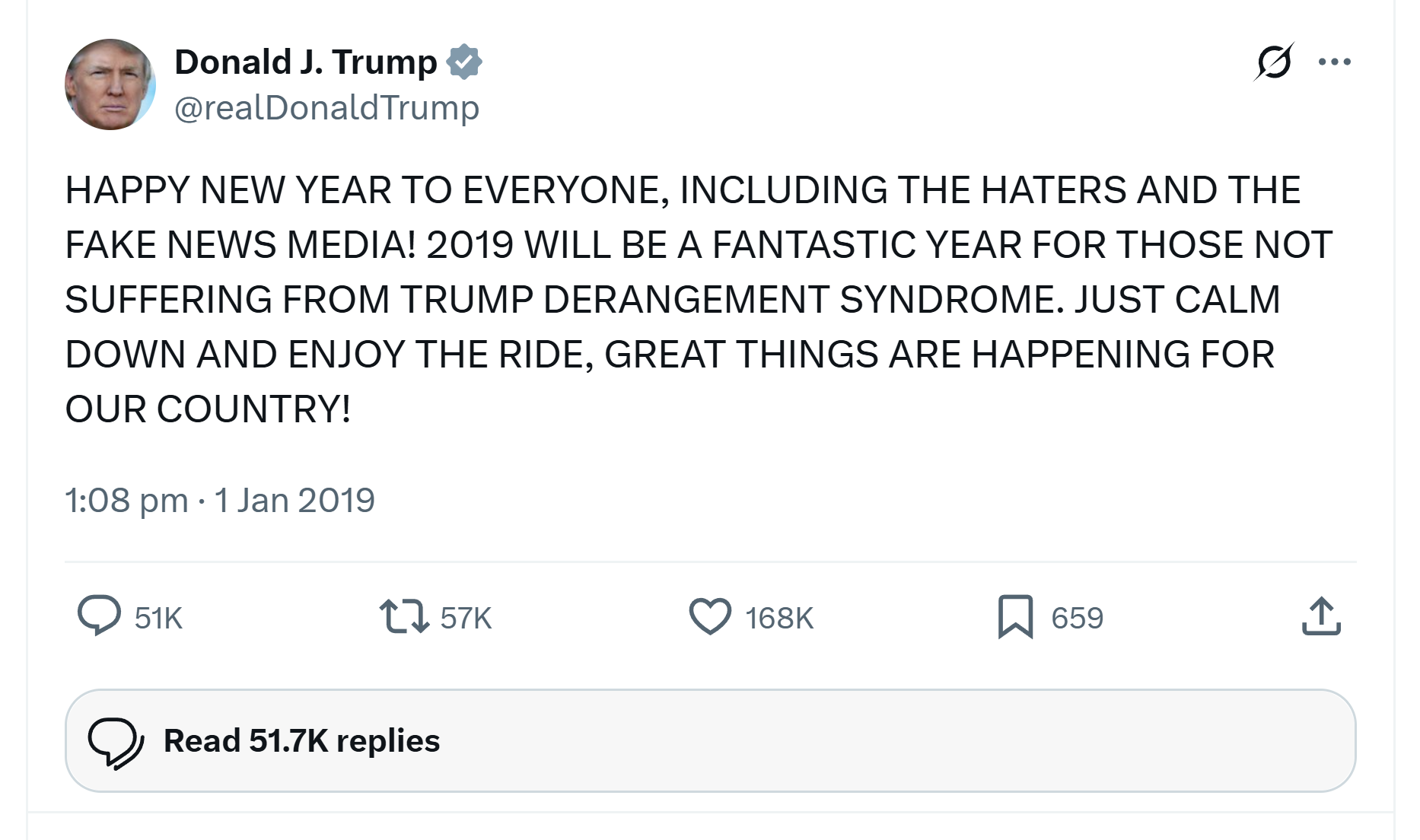The height and width of the screenshot is (840, 1420).
Task: Click the verified badge next to Donald J. Trump
Action: [467, 60]
